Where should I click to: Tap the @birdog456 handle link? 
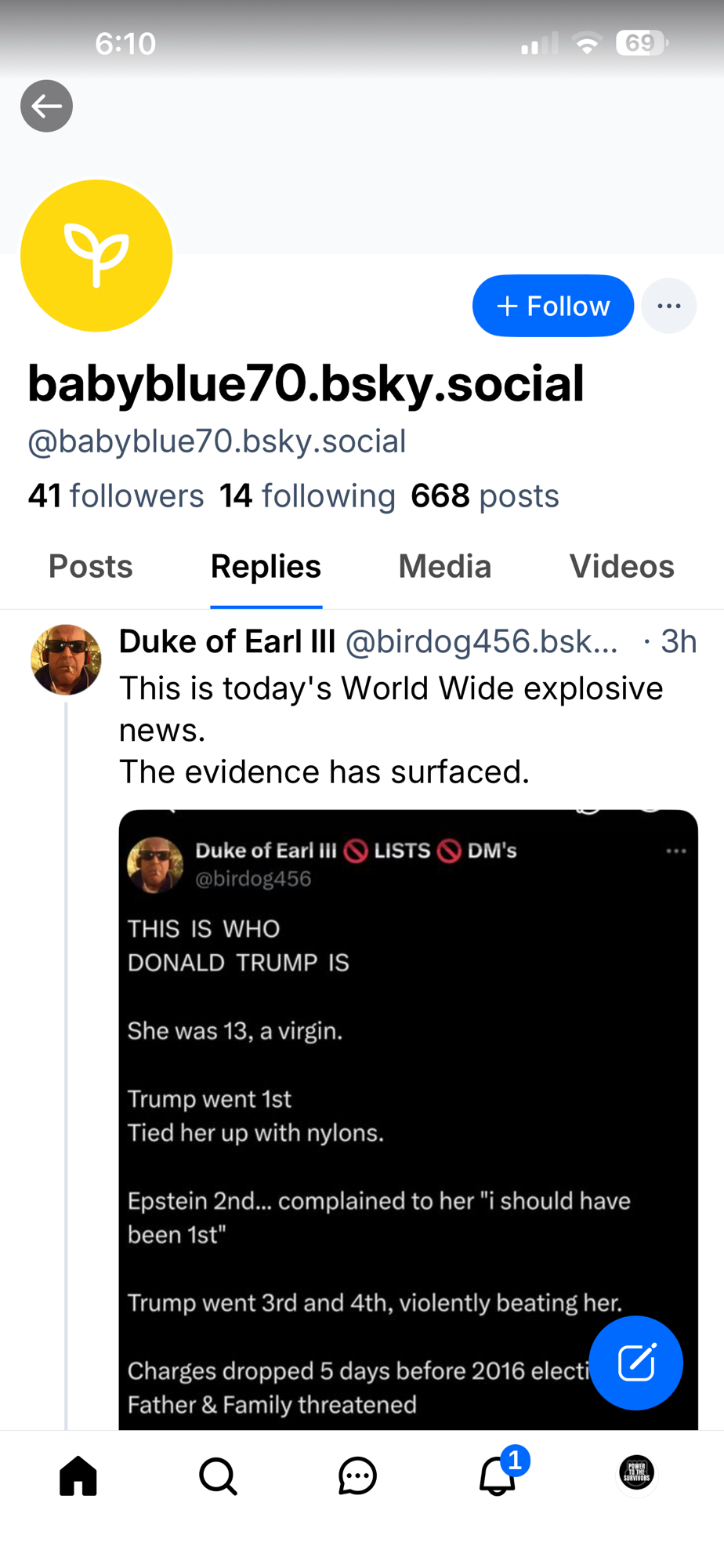(481, 641)
